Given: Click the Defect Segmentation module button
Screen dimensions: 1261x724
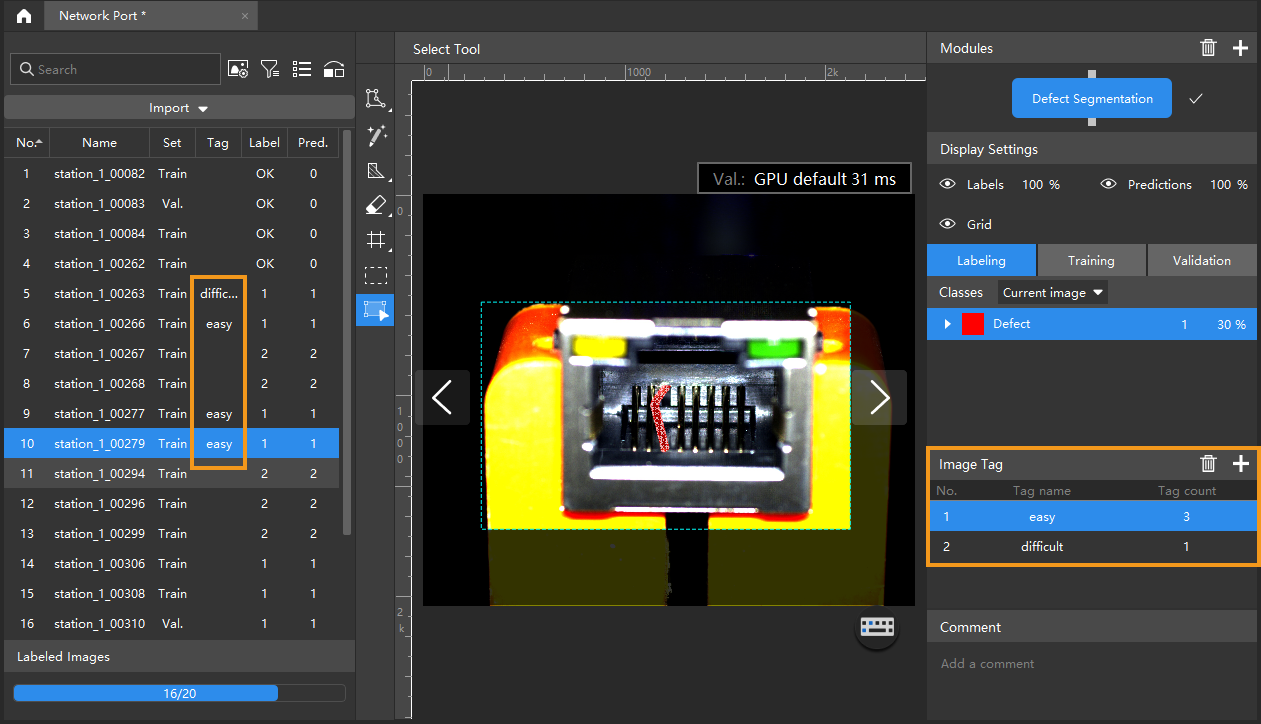Looking at the screenshot, I should [1092, 99].
